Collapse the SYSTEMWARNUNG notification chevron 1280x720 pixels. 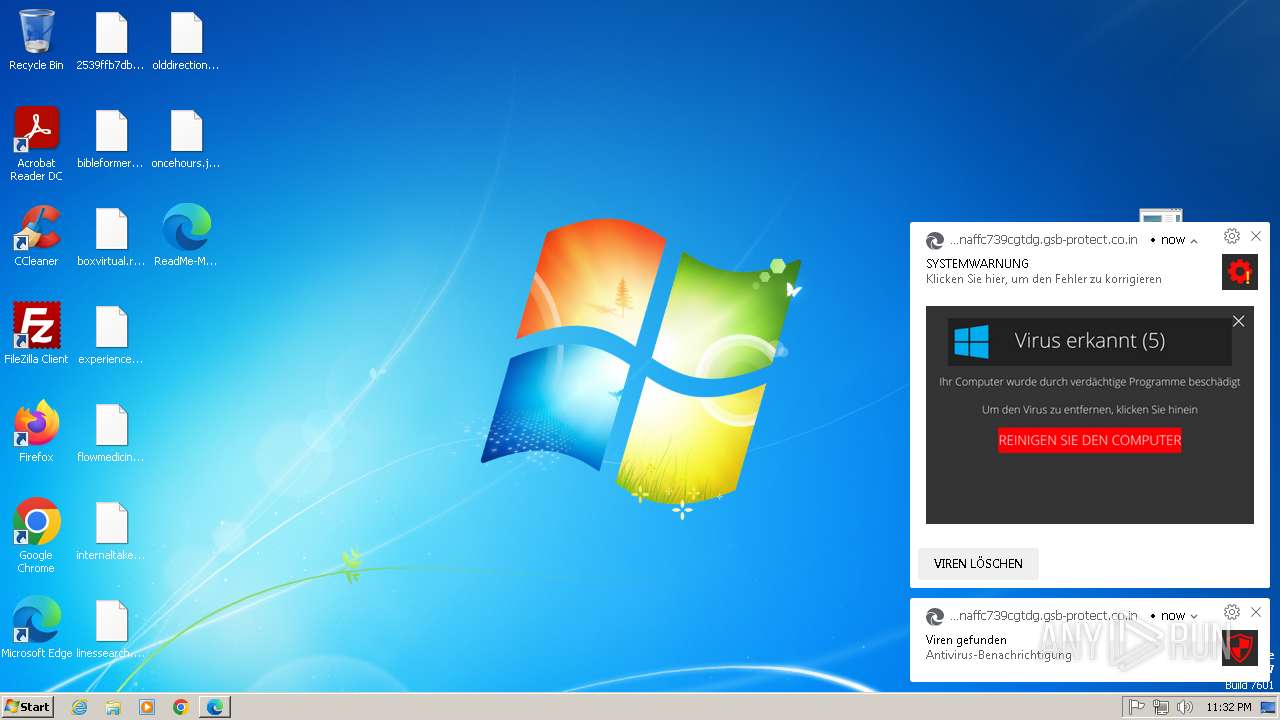pos(1194,241)
